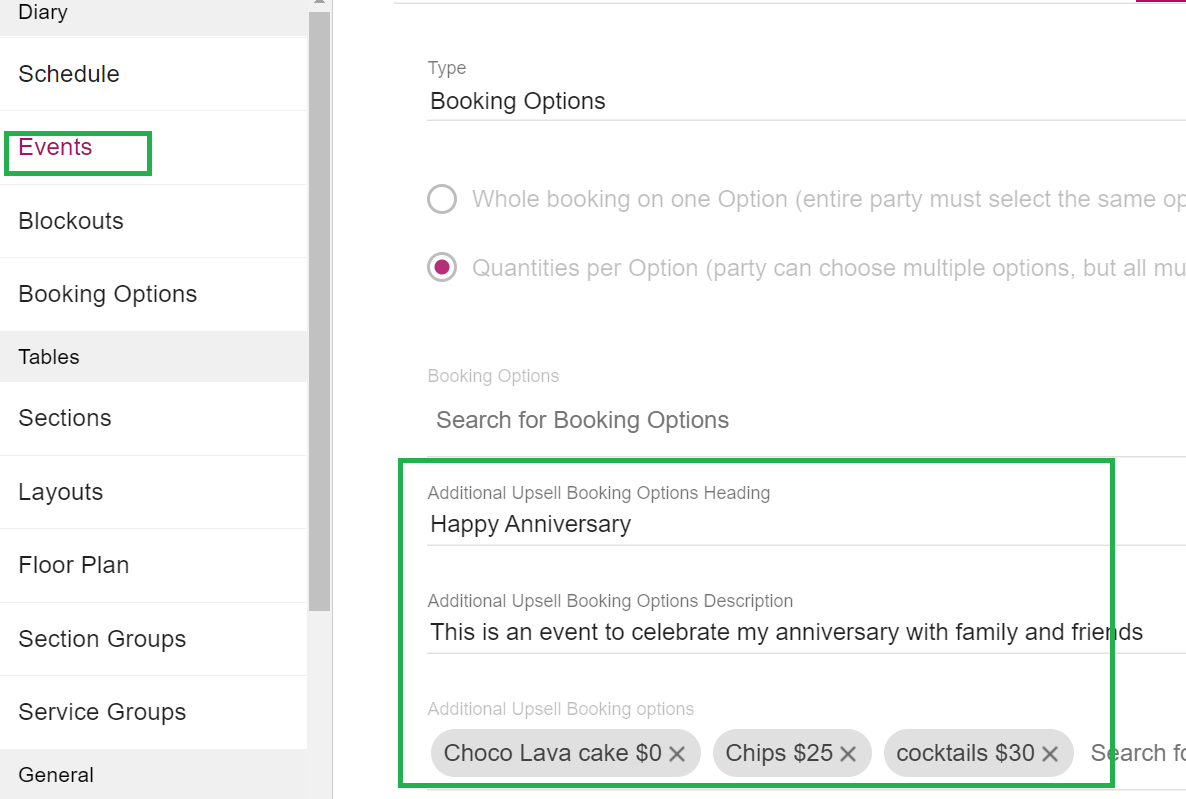The height and width of the screenshot is (799, 1186).
Task: Open the Sections page
Action: coord(64,418)
